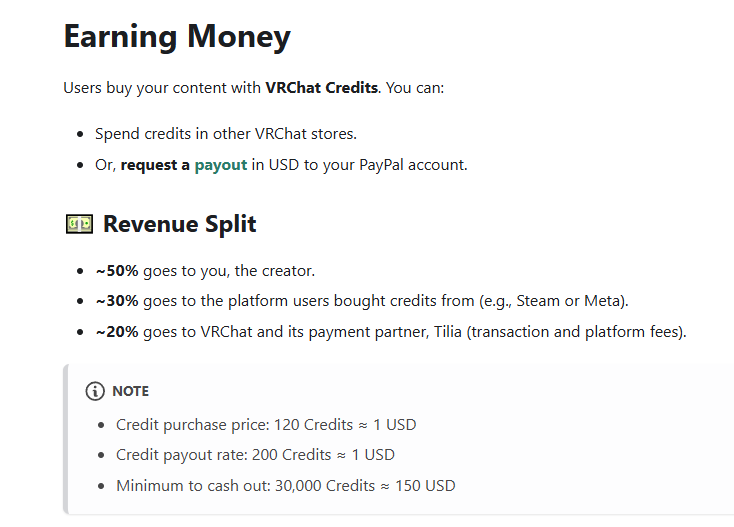Image resolution: width=734 pixels, height=527 pixels.
Task: Click the money emoji beside Revenue Split
Action: coord(79,224)
